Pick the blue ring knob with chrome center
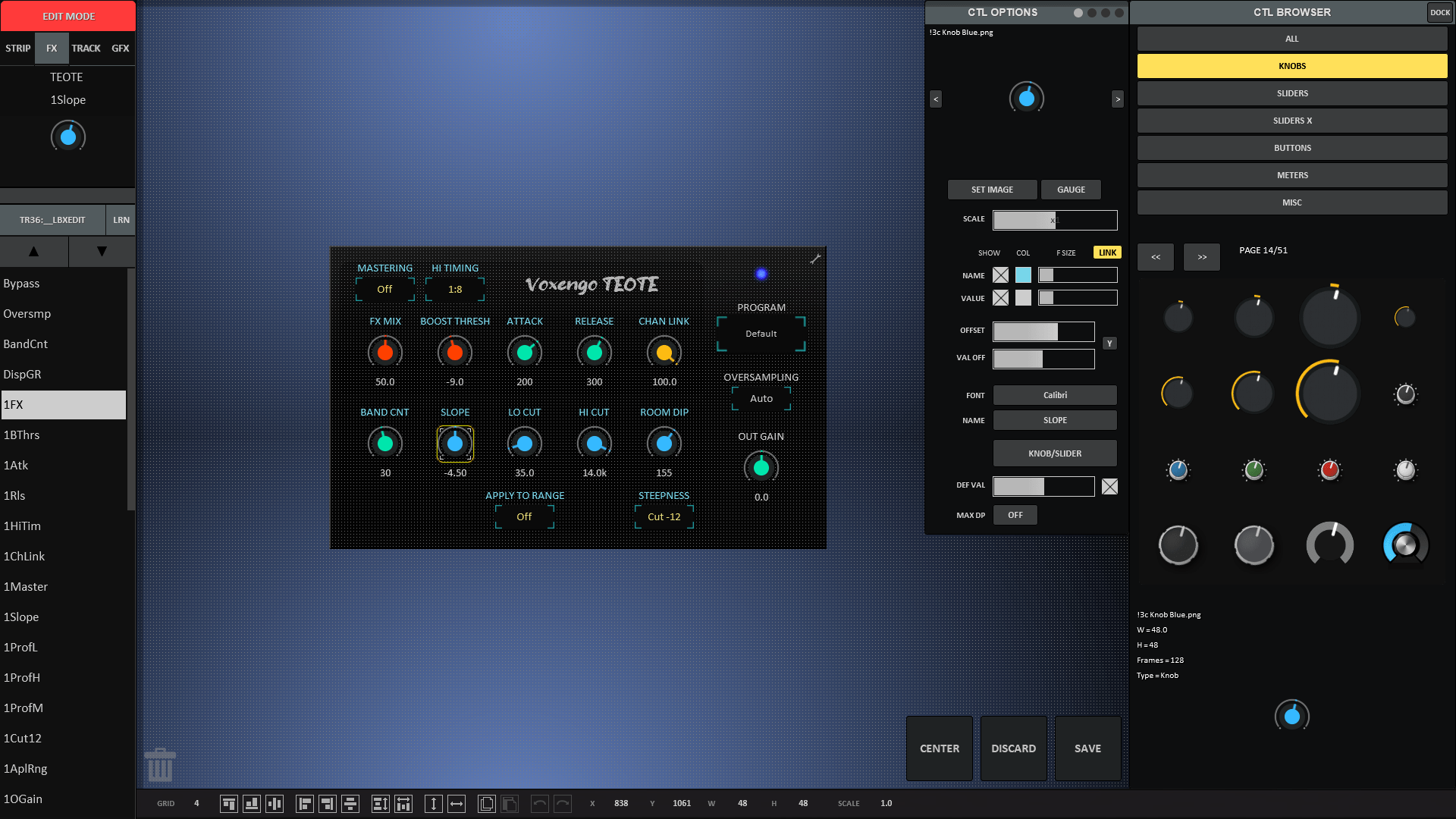Screen dimensions: 1456x819 click(x=1405, y=544)
